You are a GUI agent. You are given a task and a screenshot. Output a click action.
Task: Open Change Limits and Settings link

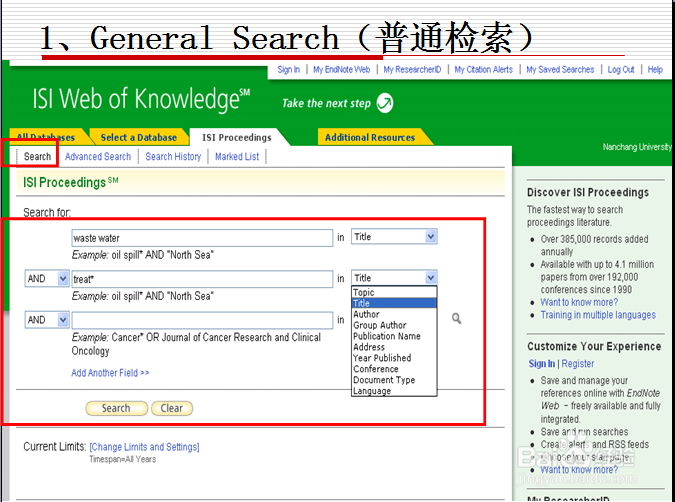click(144, 447)
